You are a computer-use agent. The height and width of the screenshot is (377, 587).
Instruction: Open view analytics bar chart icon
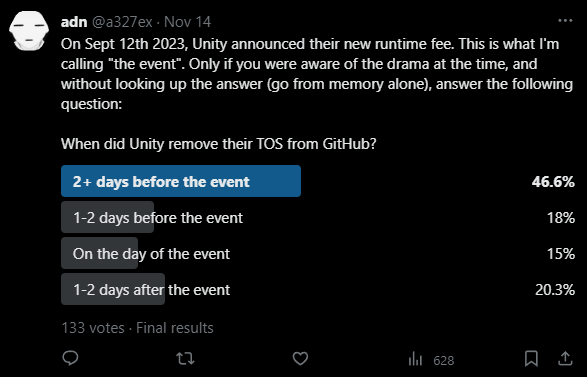coord(415,359)
